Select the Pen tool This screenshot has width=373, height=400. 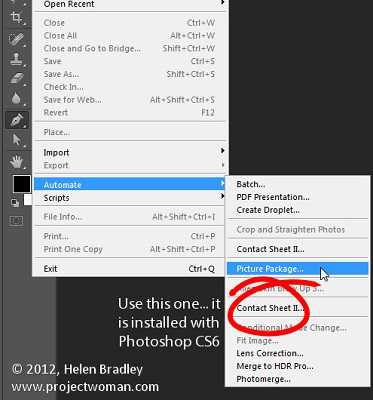(17, 120)
